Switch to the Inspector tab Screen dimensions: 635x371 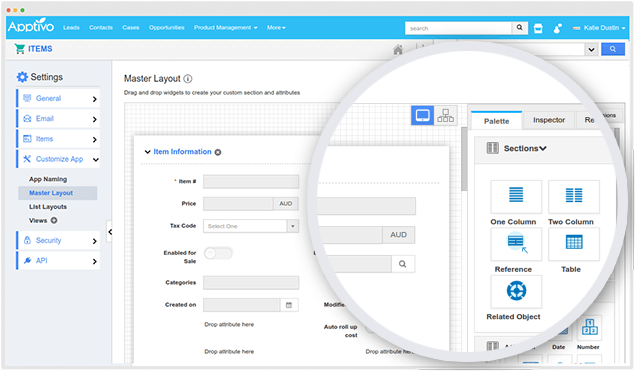click(549, 120)
